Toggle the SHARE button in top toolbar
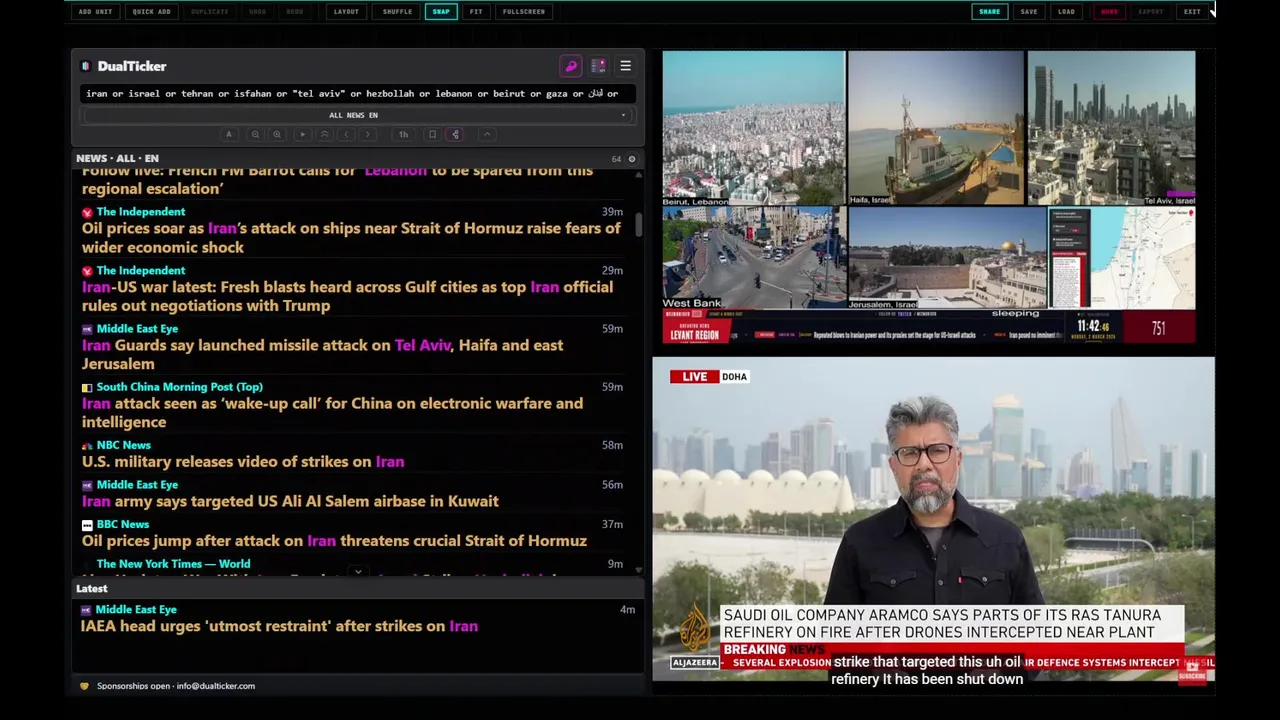This screenshot has width=1280, height=720. pyautogui.click(x=989, y=12)
